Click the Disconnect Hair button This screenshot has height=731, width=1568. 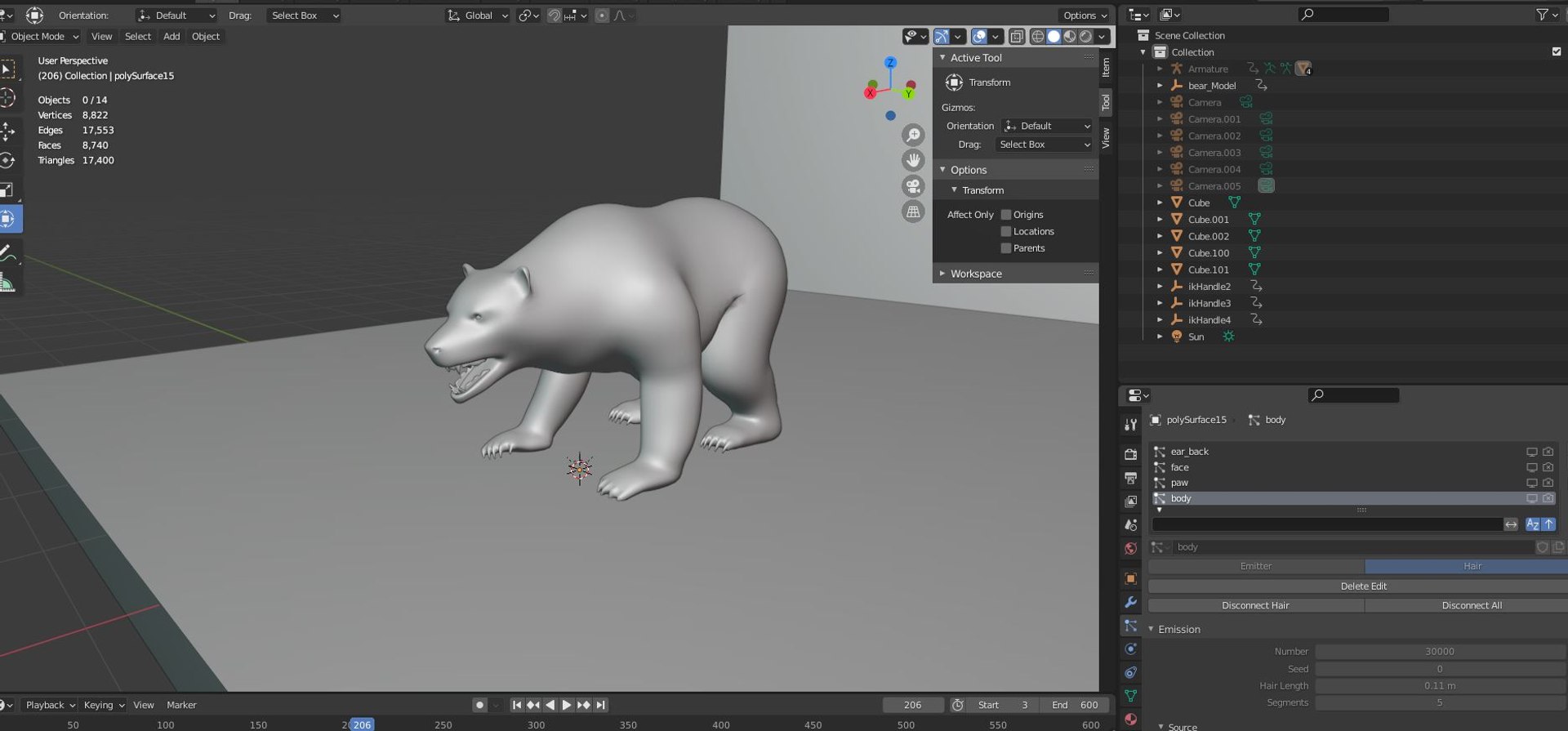tap(1256, 606)
